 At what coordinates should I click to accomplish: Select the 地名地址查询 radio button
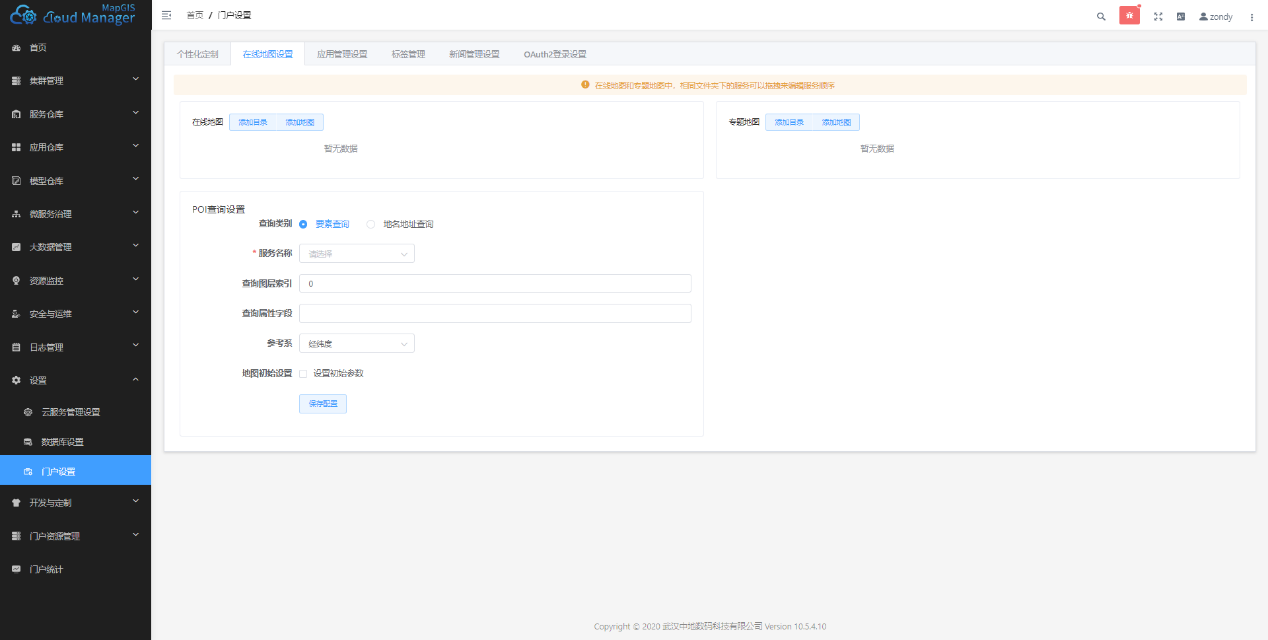click(371, 224)
